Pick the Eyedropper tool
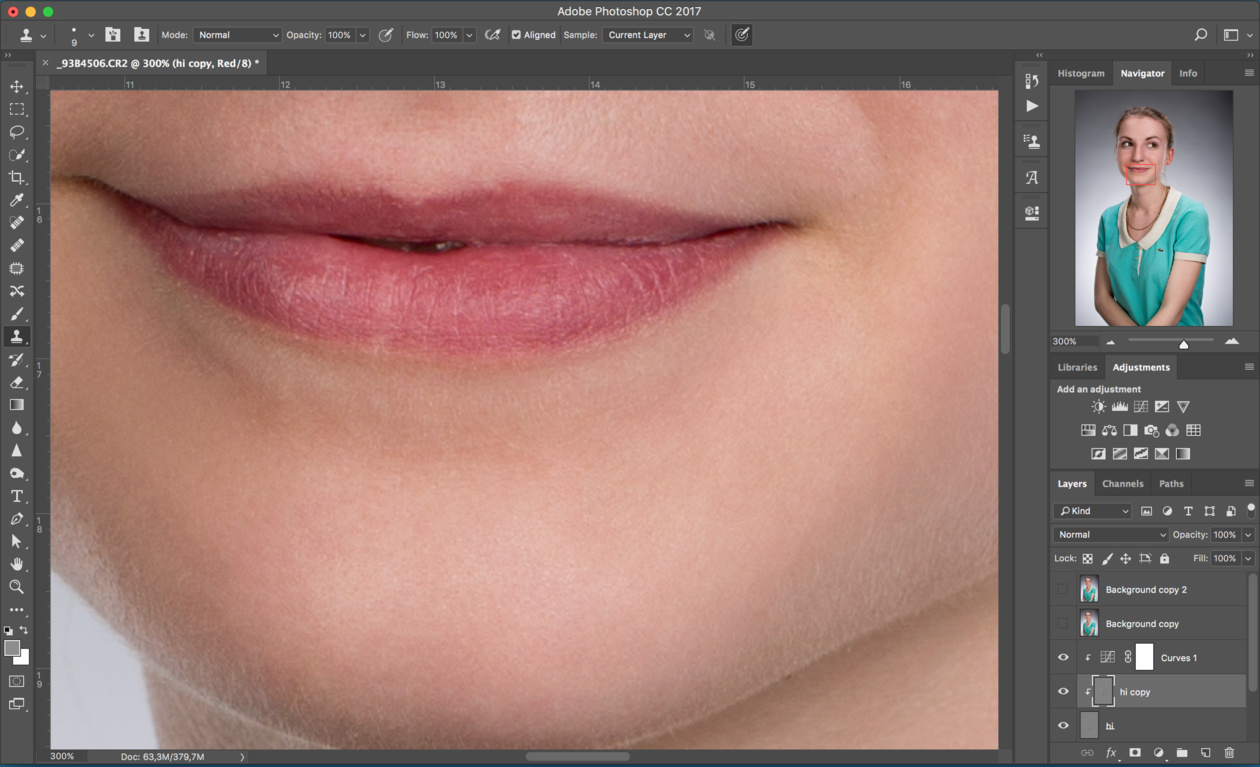The height and width of the screenshot is (767, 1260). 17,201
